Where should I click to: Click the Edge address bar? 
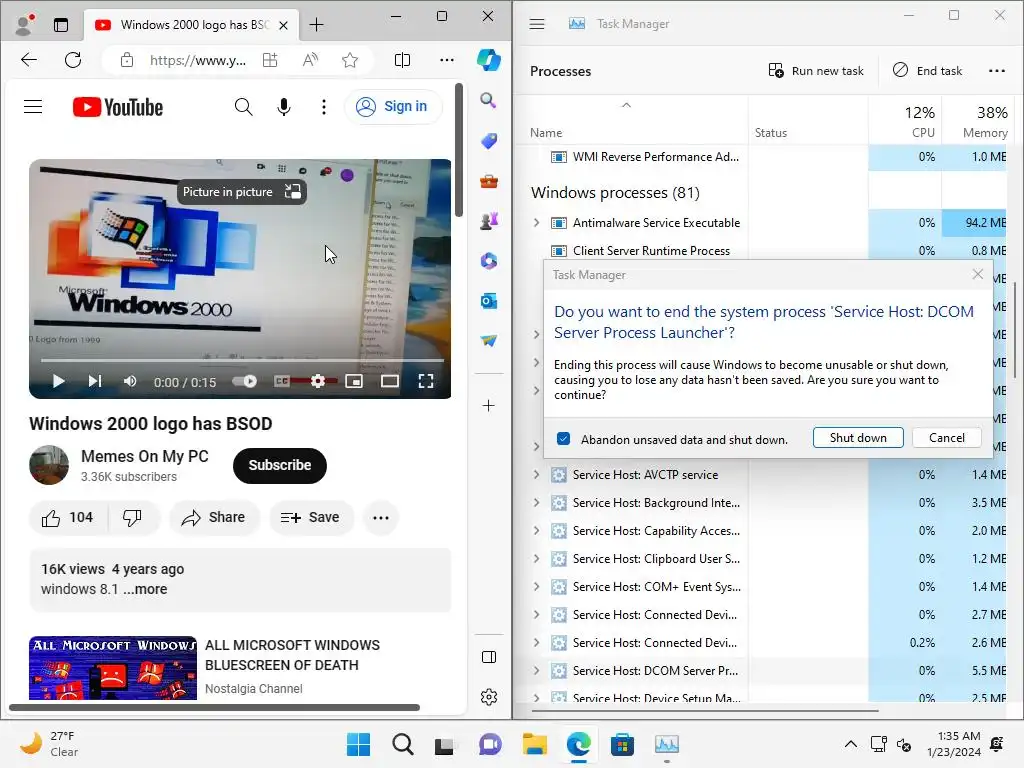coord(197,60)
